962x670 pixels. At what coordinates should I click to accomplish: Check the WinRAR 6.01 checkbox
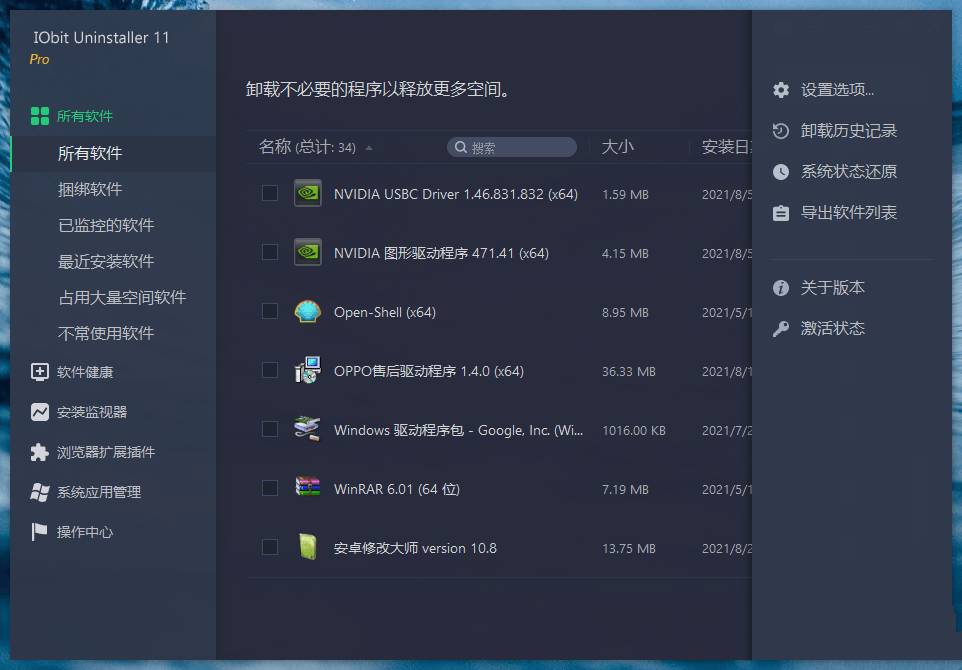click(269, 489)
